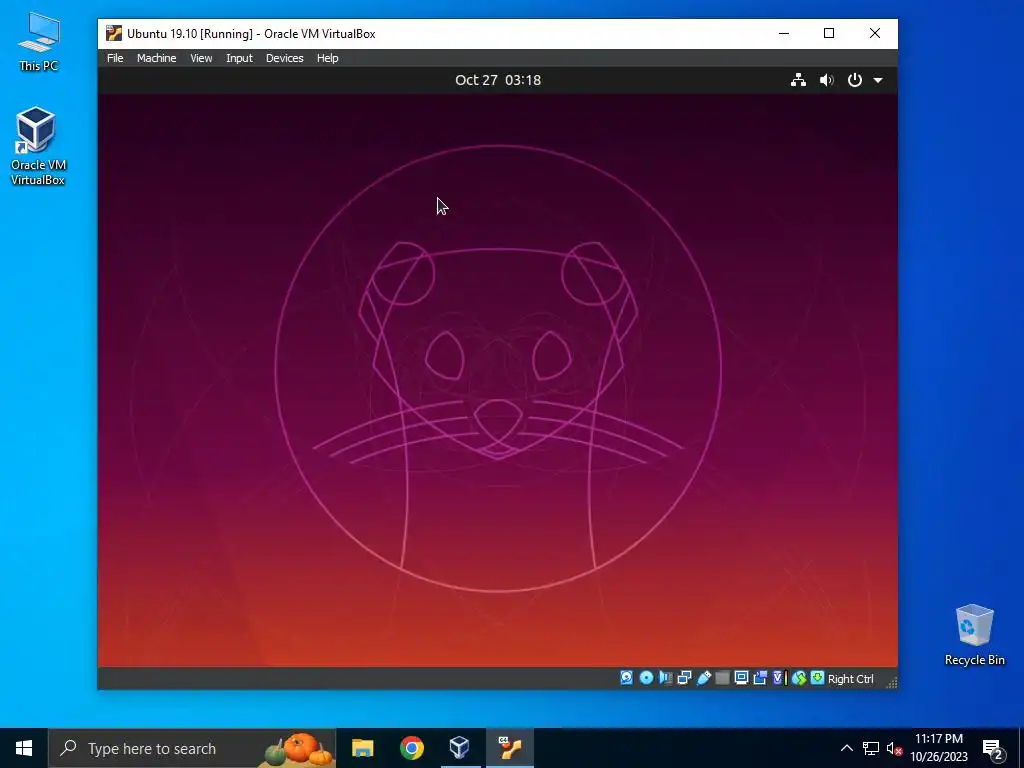The width and height of the screenshot is (1024, 768).
Task: Open Ubuntu network indicator in top bar
Action: coord(798,80)
